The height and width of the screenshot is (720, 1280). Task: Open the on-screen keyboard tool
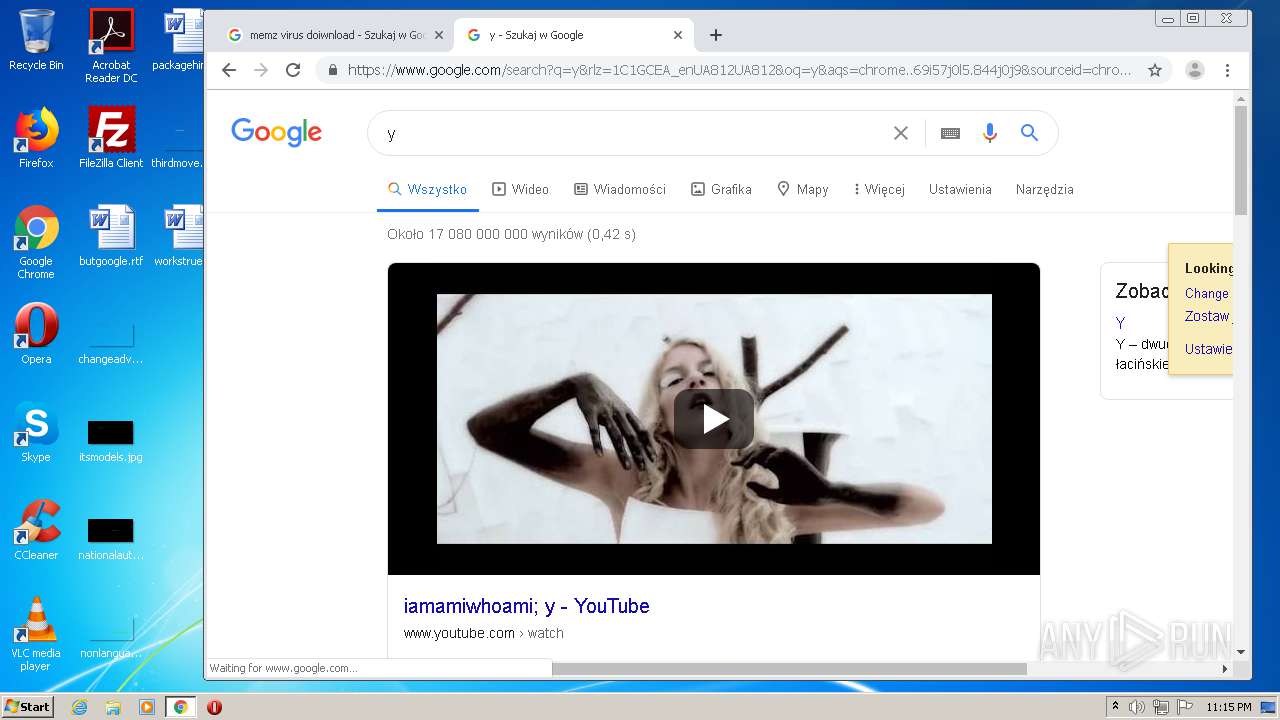[950, 133]
